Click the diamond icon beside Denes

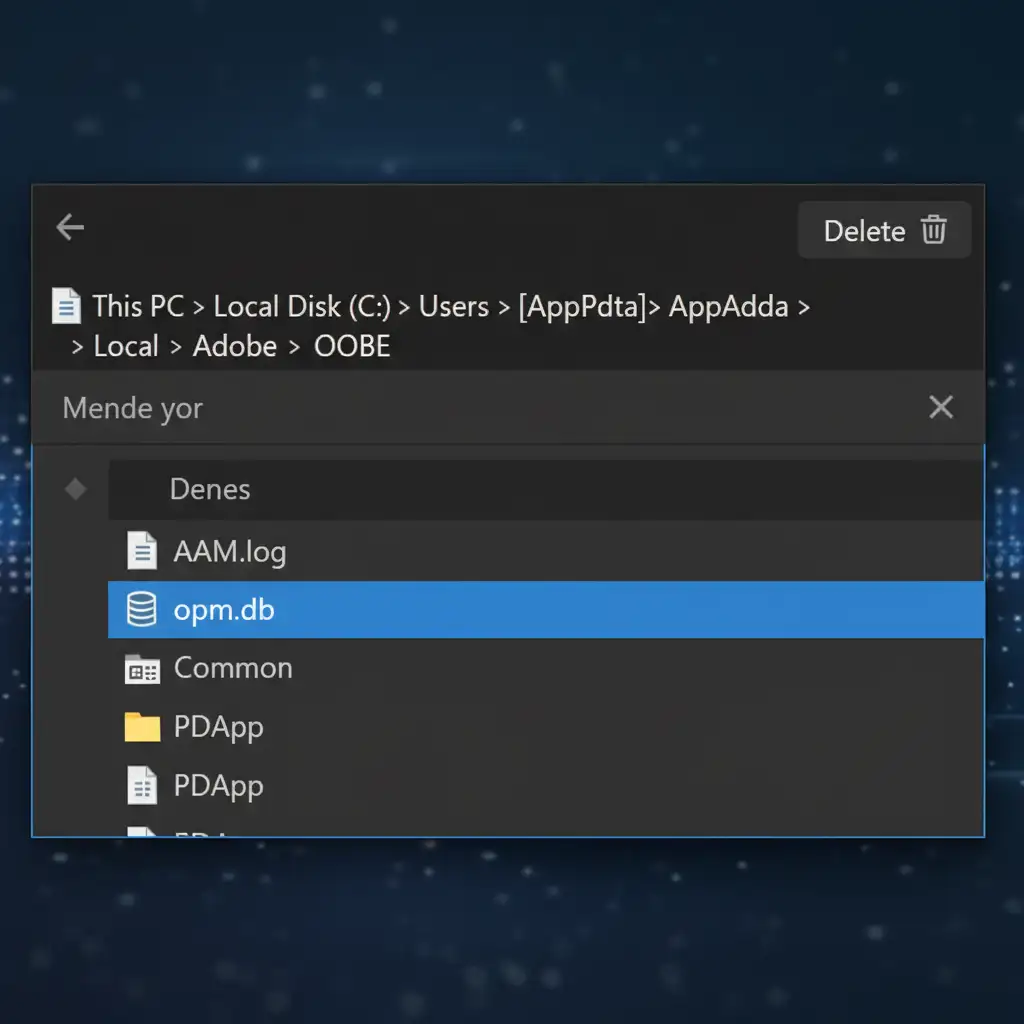[x=75, y=489]
